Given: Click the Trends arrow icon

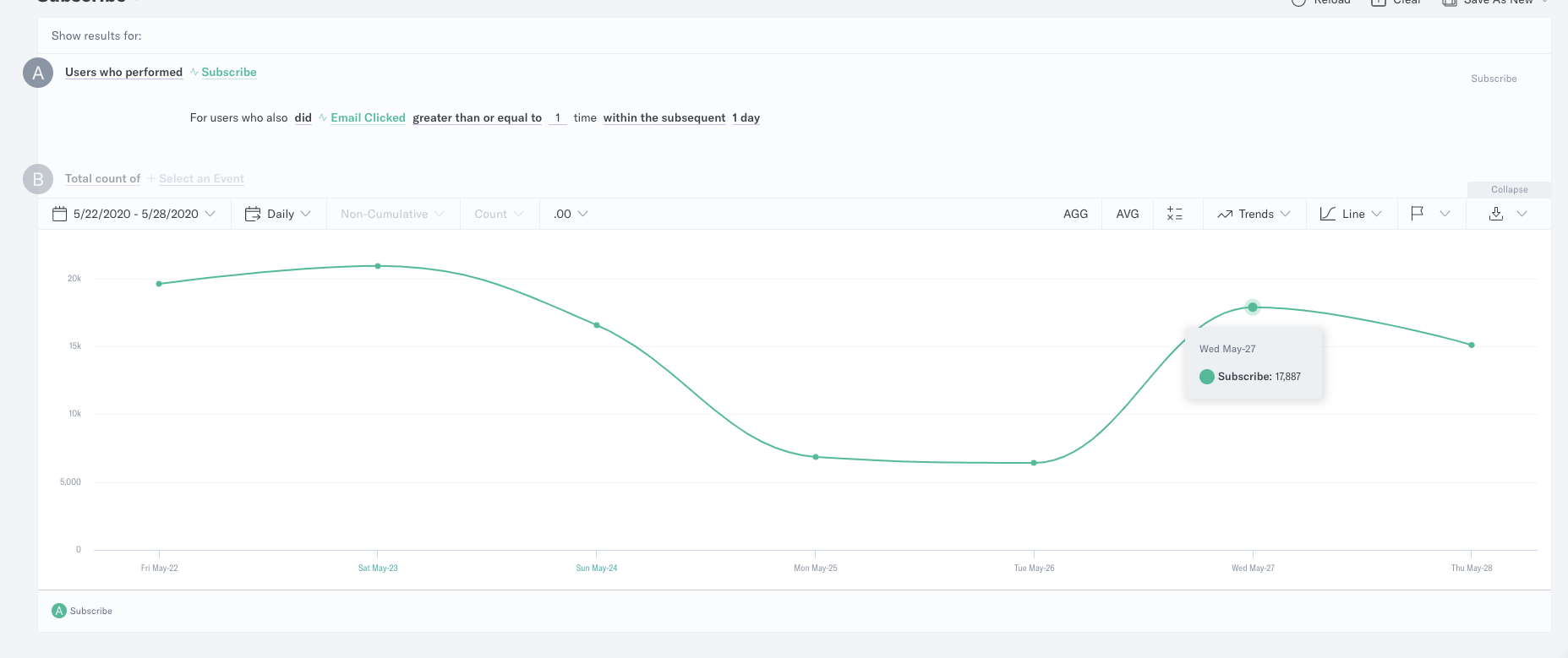Looking at the screenshot, I should point(1225,215).
